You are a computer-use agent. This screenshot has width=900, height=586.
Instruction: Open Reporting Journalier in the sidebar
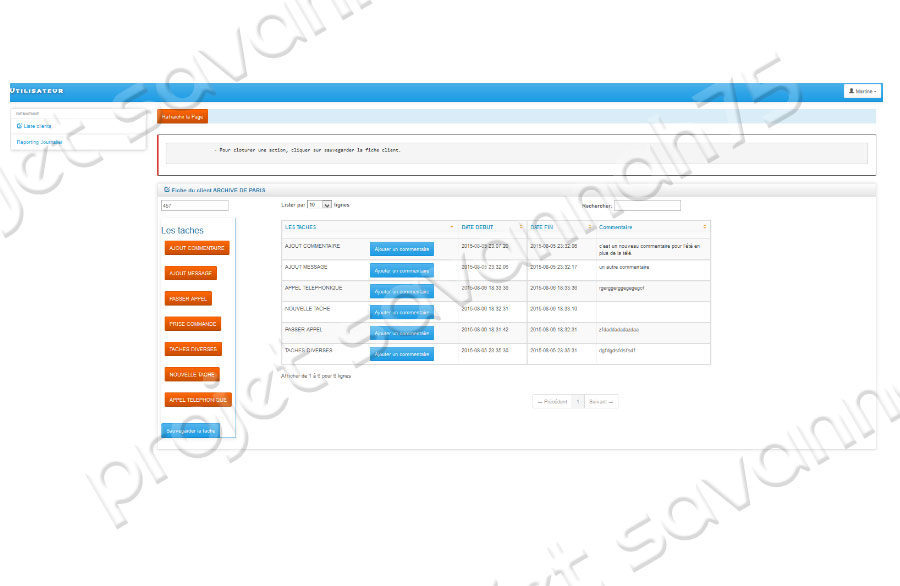pos(38,142)
